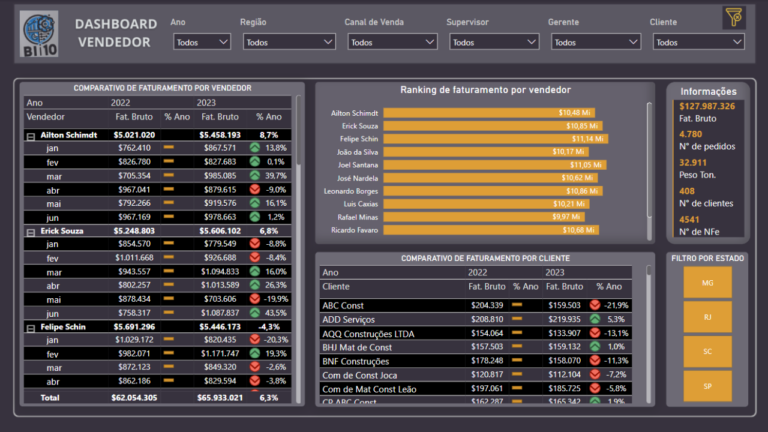This screenshot has width=768, height=432.
Task: Click red indicator for Erick Souza jan -8,8%
Action: point(255,243)
